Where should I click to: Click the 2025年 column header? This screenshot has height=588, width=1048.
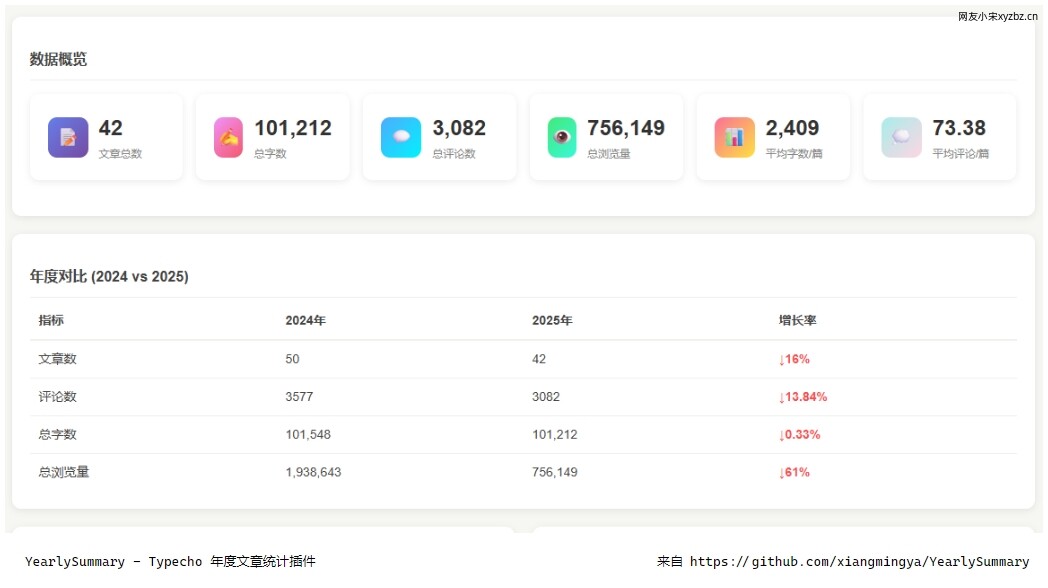pyautogui.click(x=552, y=321)
